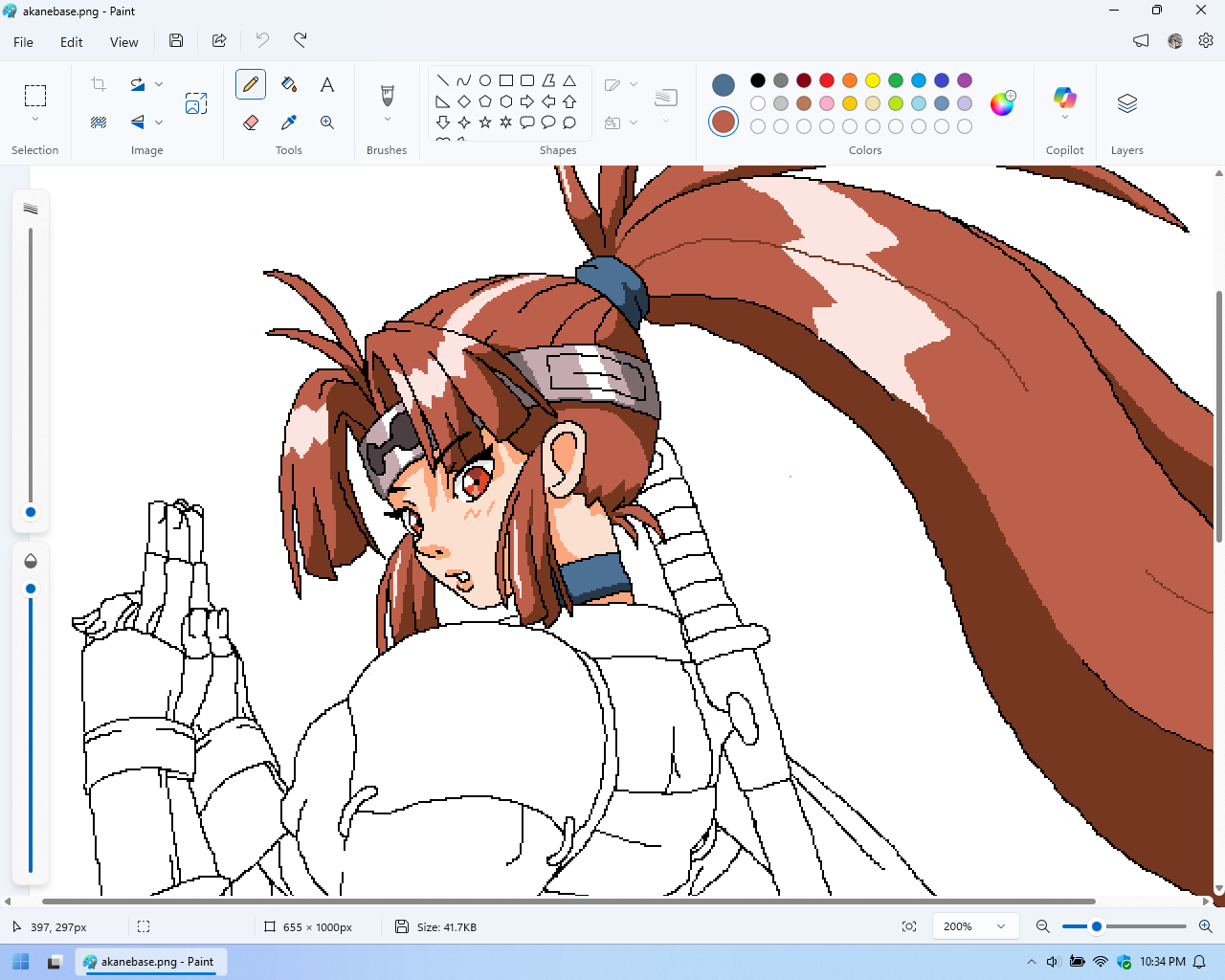Select the Magnifier tool
Viewport: 1225px width, 980px height.
pos(327,122)
